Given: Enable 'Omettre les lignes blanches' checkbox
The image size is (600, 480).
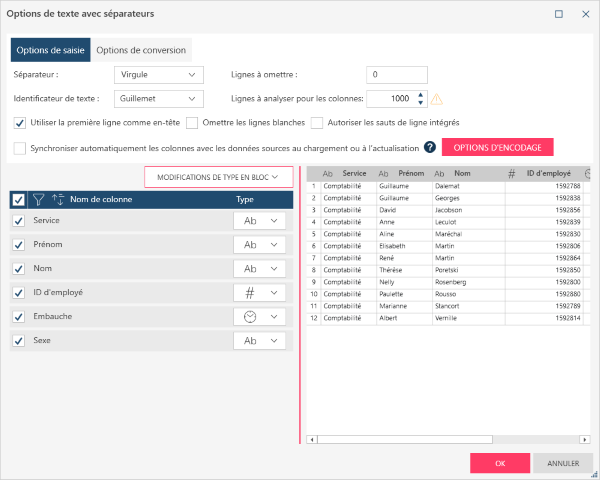Looking at the screenshot, I should (x=192, y=123).
